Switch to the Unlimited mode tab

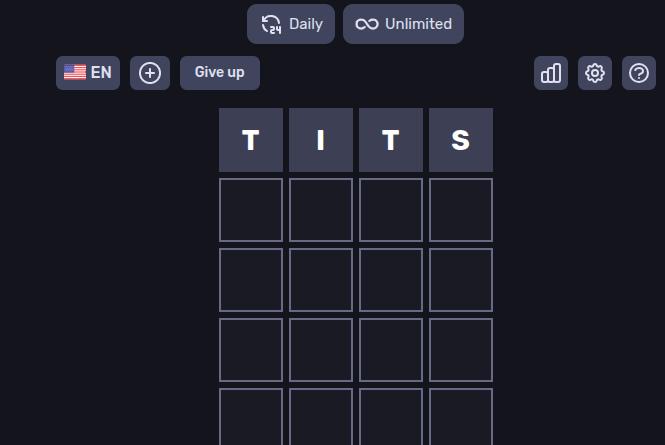[x=403, y=24]
